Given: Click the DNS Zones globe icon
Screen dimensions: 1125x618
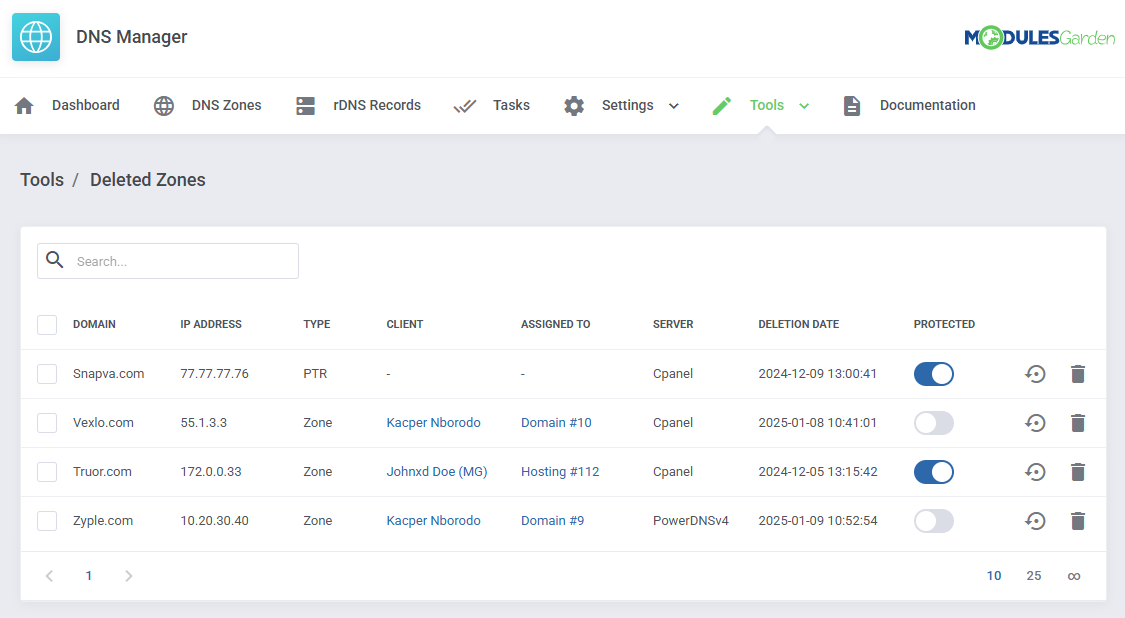Looking at the screenshot, I should pos(164,106).
